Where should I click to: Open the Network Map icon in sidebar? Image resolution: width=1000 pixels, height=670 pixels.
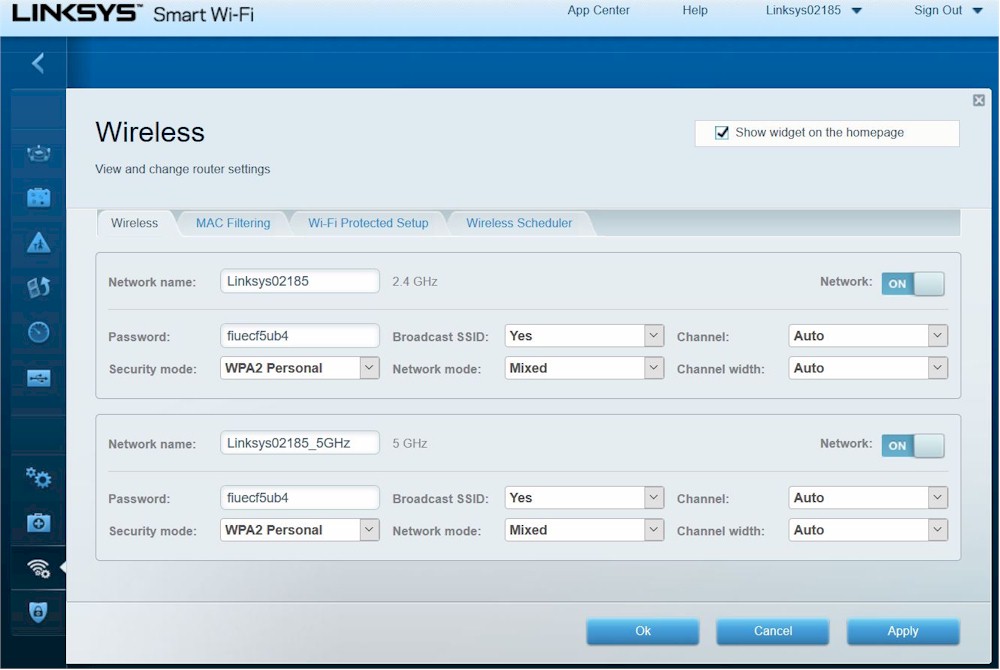[x=39, y=154]
